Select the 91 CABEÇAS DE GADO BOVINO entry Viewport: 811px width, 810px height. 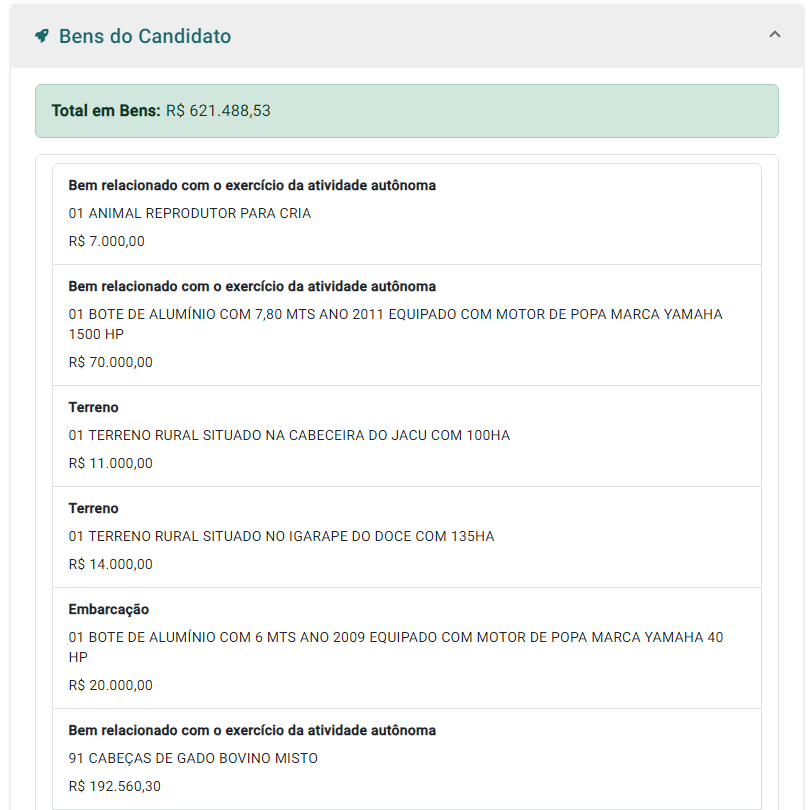(193, 758)
